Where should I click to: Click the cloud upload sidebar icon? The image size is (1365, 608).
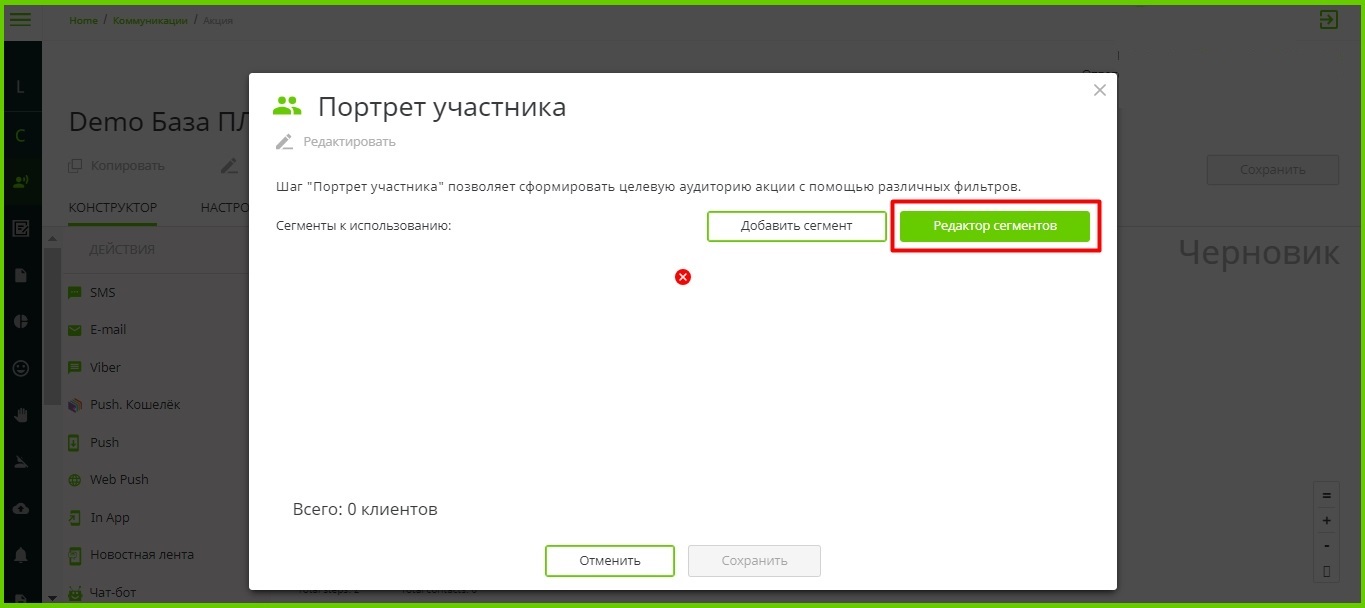tap(20, 508)
